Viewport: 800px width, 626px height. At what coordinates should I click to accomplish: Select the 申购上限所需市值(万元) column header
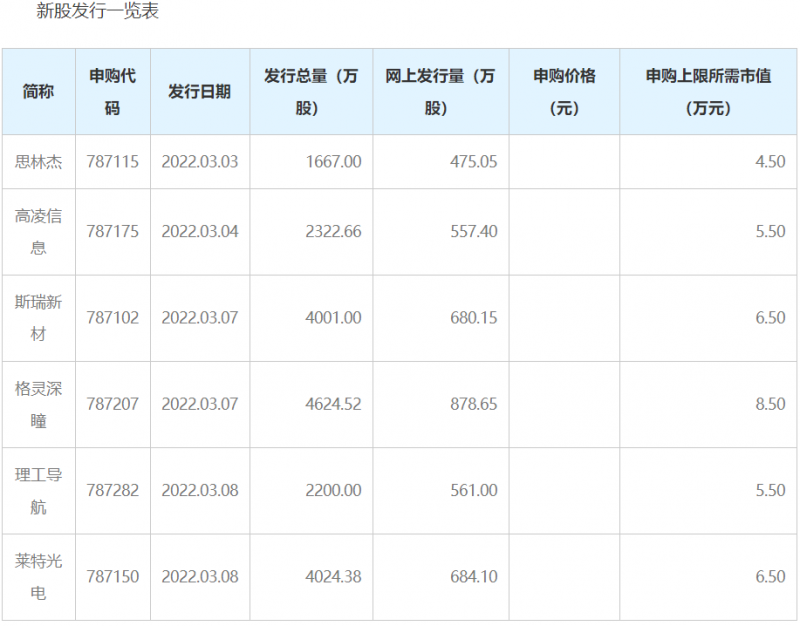click(709, 92)
